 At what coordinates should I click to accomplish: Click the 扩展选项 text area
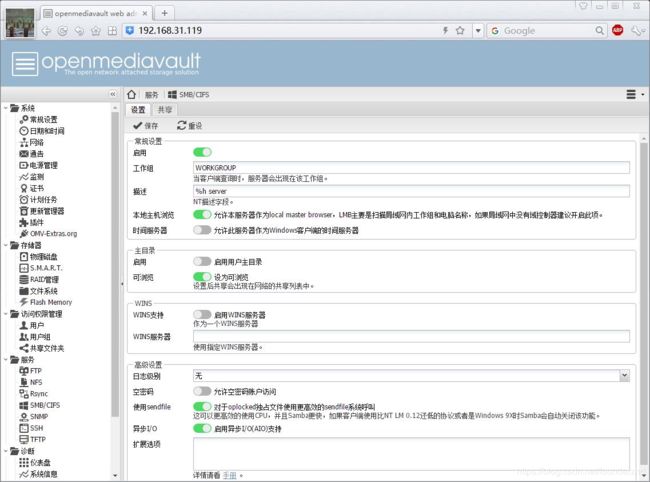(411, 454)
